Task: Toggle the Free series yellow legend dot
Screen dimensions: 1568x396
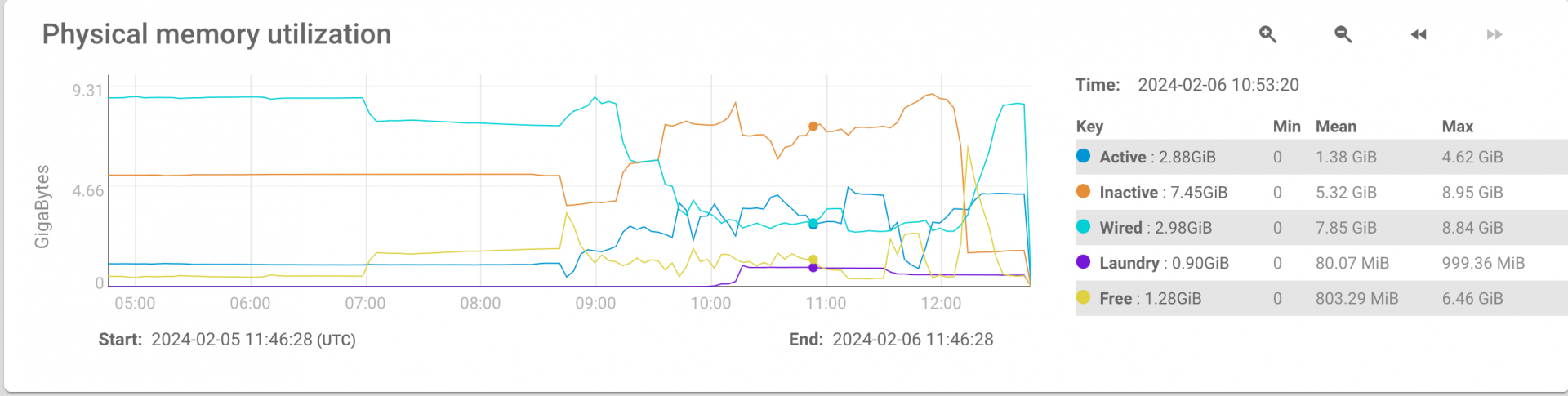Action: tap(1083, 297)
